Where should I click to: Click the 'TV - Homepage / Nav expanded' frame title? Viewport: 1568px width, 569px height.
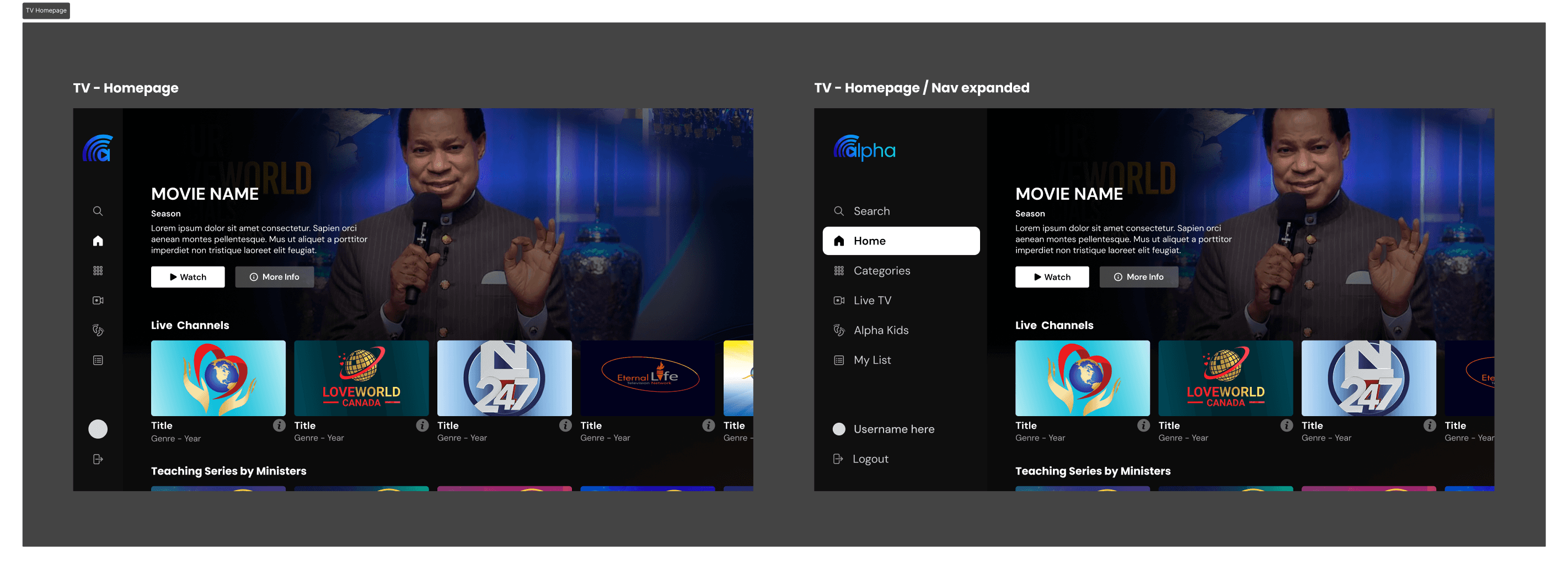click(922, 88)
